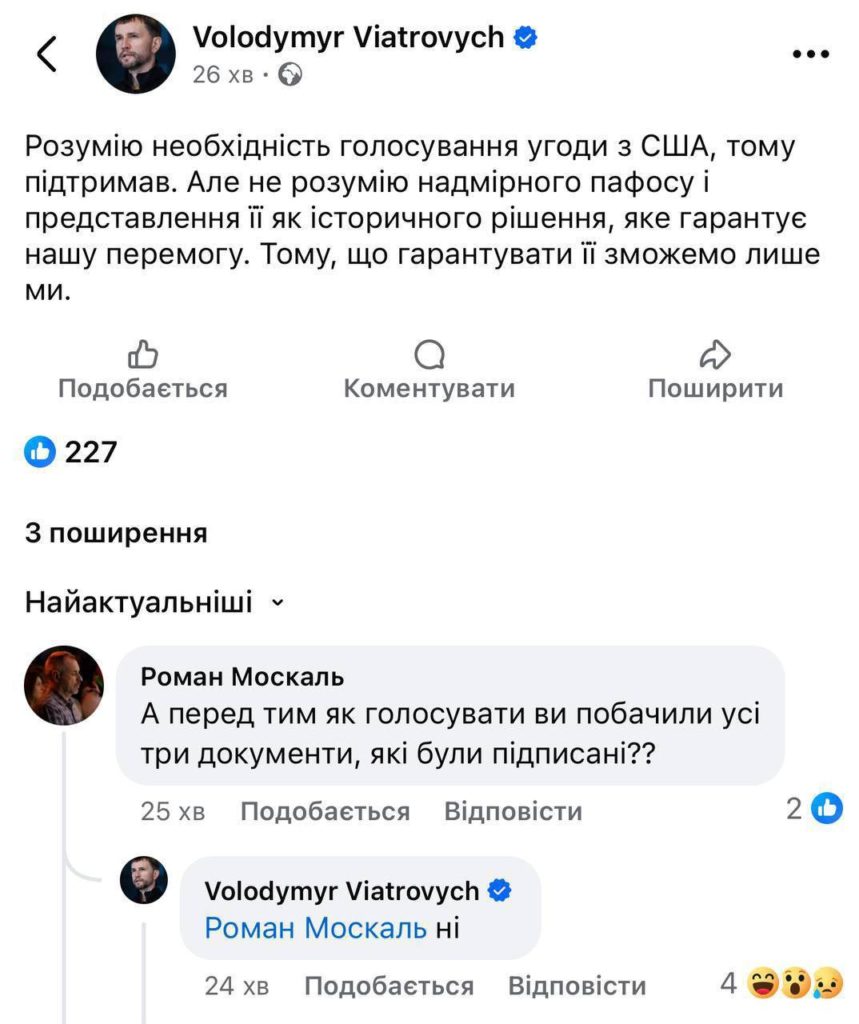
Task: Tap the Роман Москаль mention in the reply
Action: (316, 928)
